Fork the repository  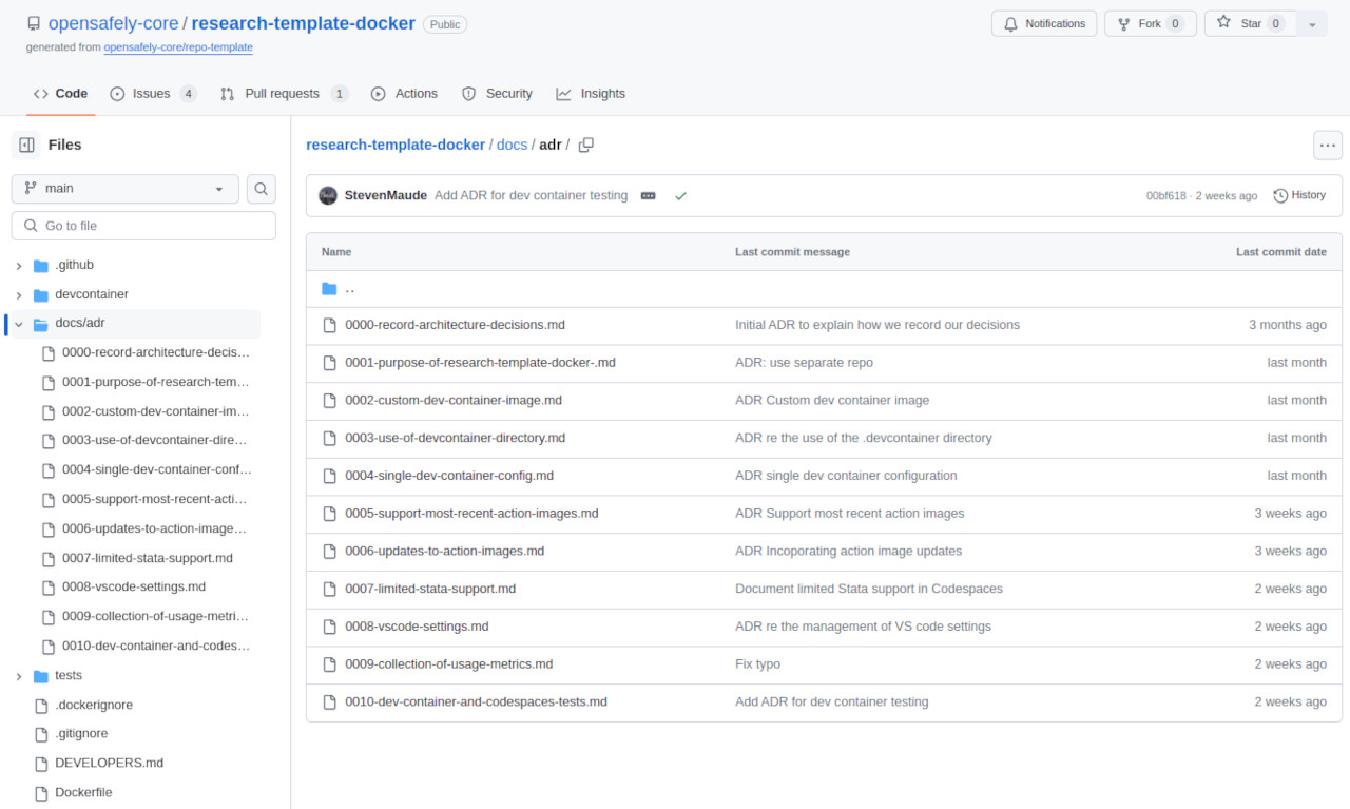1149,23
